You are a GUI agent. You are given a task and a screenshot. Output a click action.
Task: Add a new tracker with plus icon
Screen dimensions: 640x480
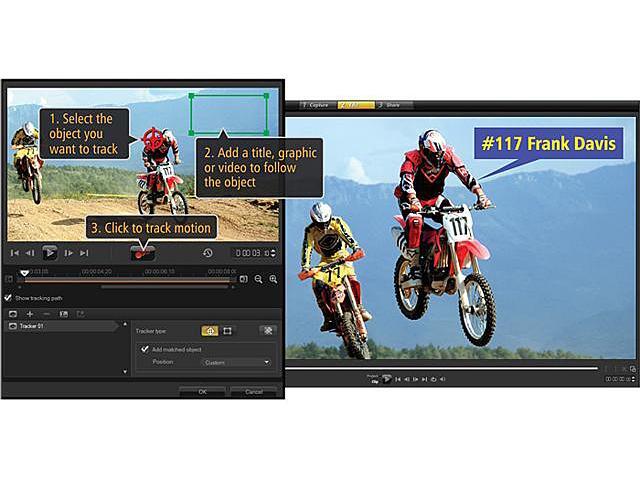click(30, 313)
